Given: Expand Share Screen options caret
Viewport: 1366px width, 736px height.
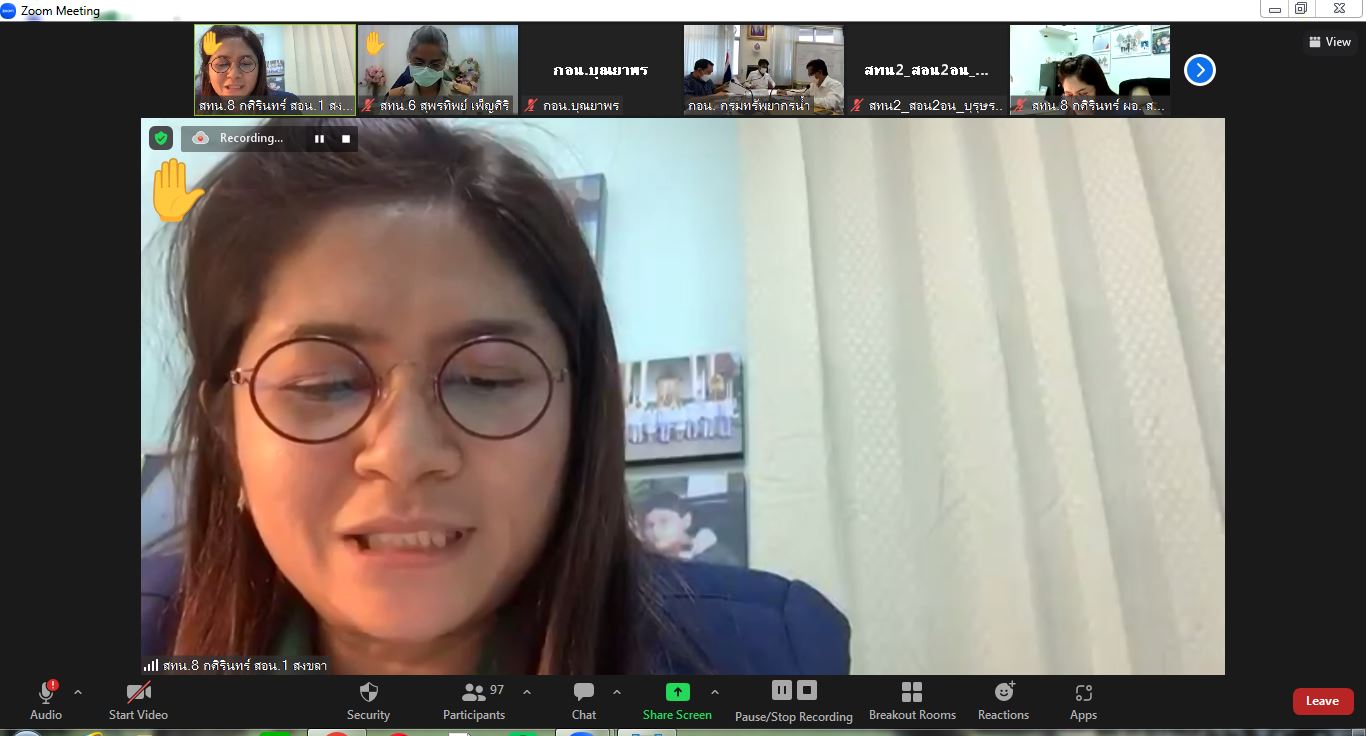Looking at the screenshot, I should (x=714, y=692).
